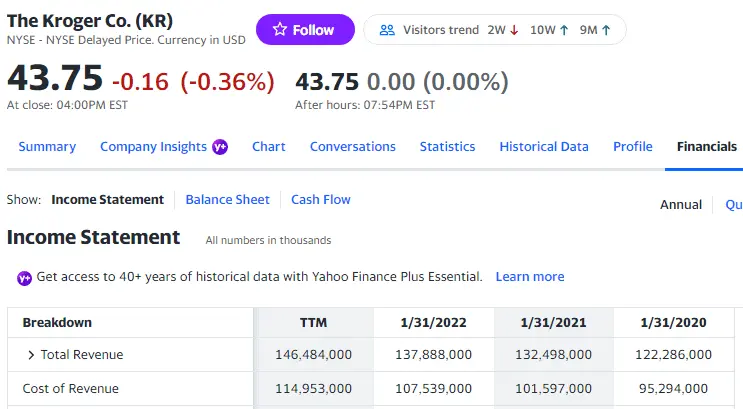This screenshot has height=409, width=743.
Task: Click the Learn more link
Action: point(529,277)
